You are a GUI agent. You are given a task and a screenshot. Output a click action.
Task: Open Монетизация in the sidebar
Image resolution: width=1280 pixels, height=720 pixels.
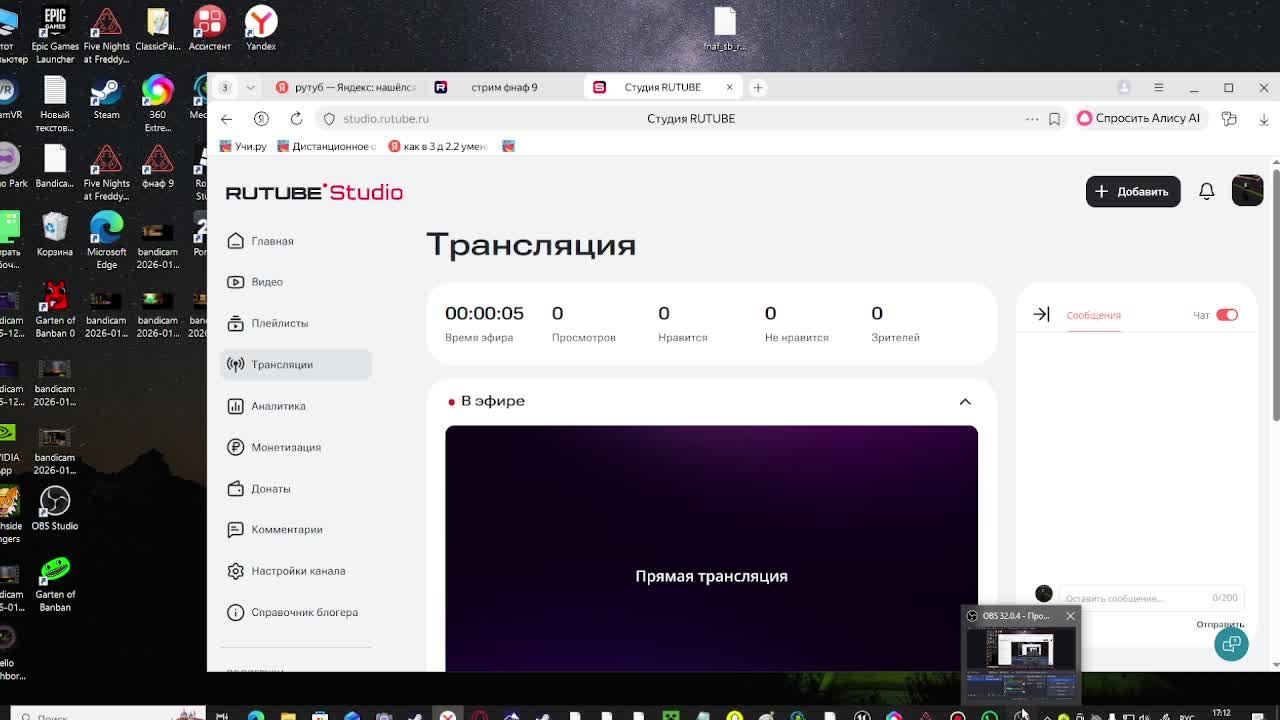[x=296, y=447]
